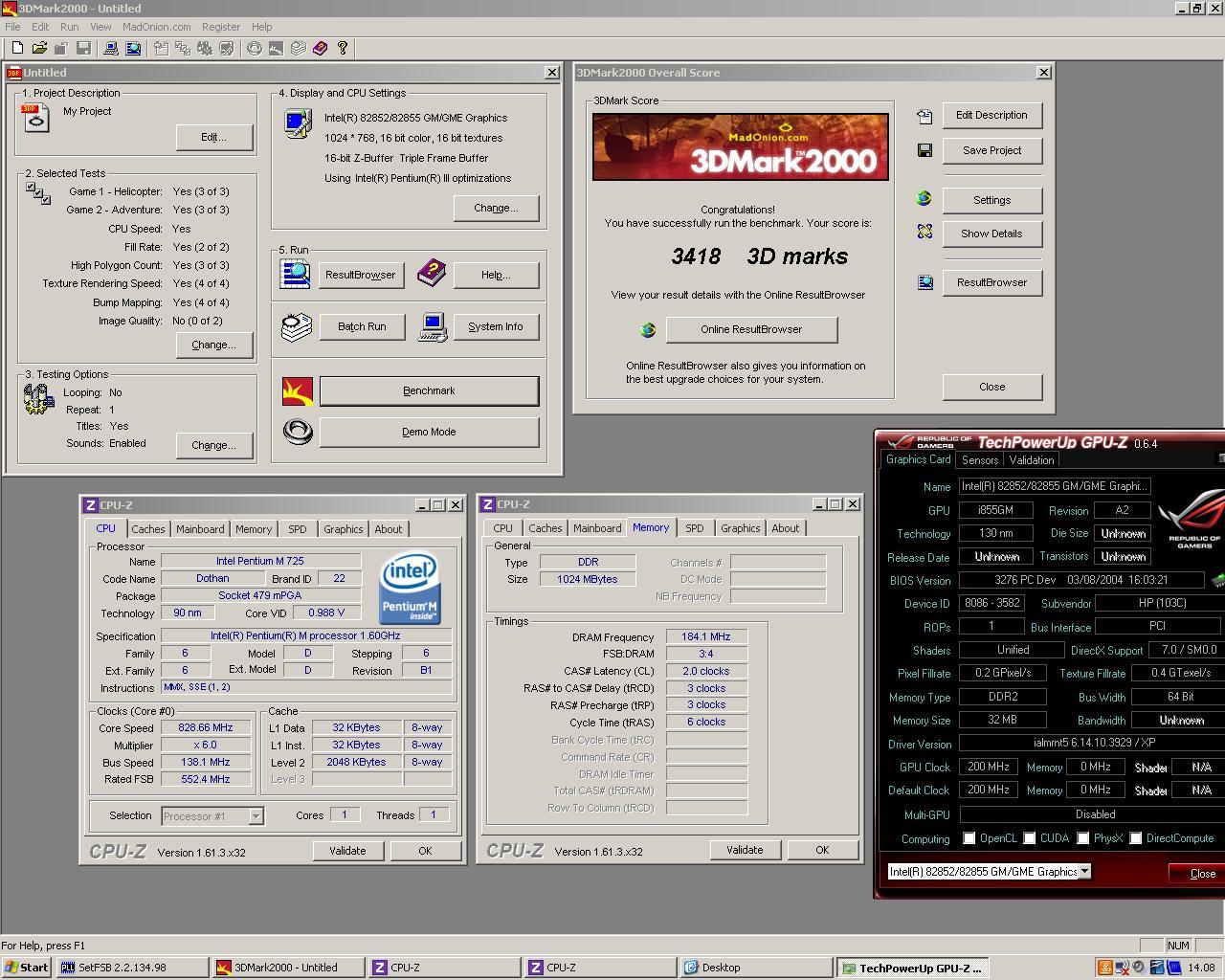Click the Desktop taskbar button
The width and height of the screenshot is (1225, 980).
point(756,968)
